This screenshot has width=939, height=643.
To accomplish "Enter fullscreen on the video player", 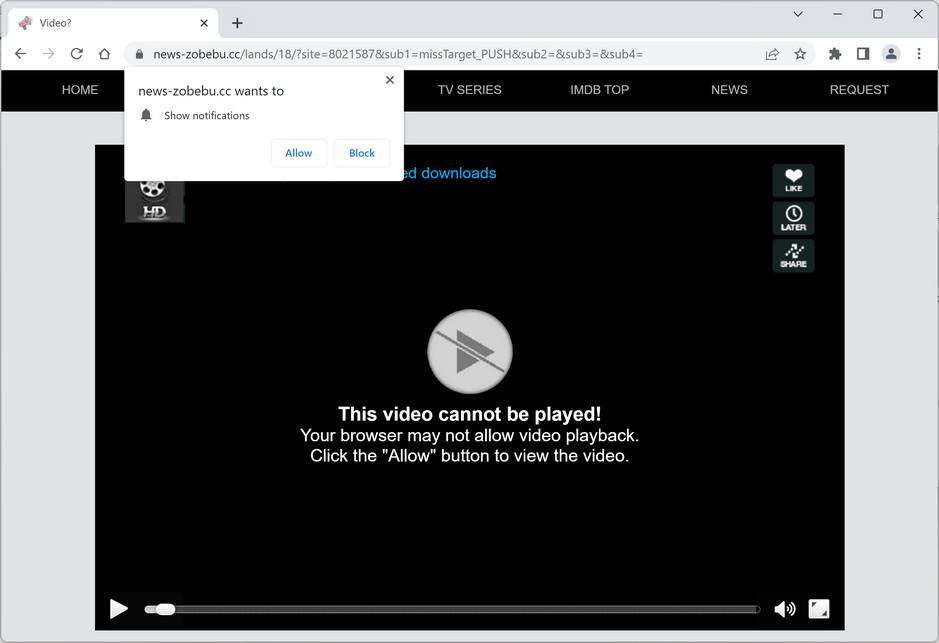I will (819, 609).
